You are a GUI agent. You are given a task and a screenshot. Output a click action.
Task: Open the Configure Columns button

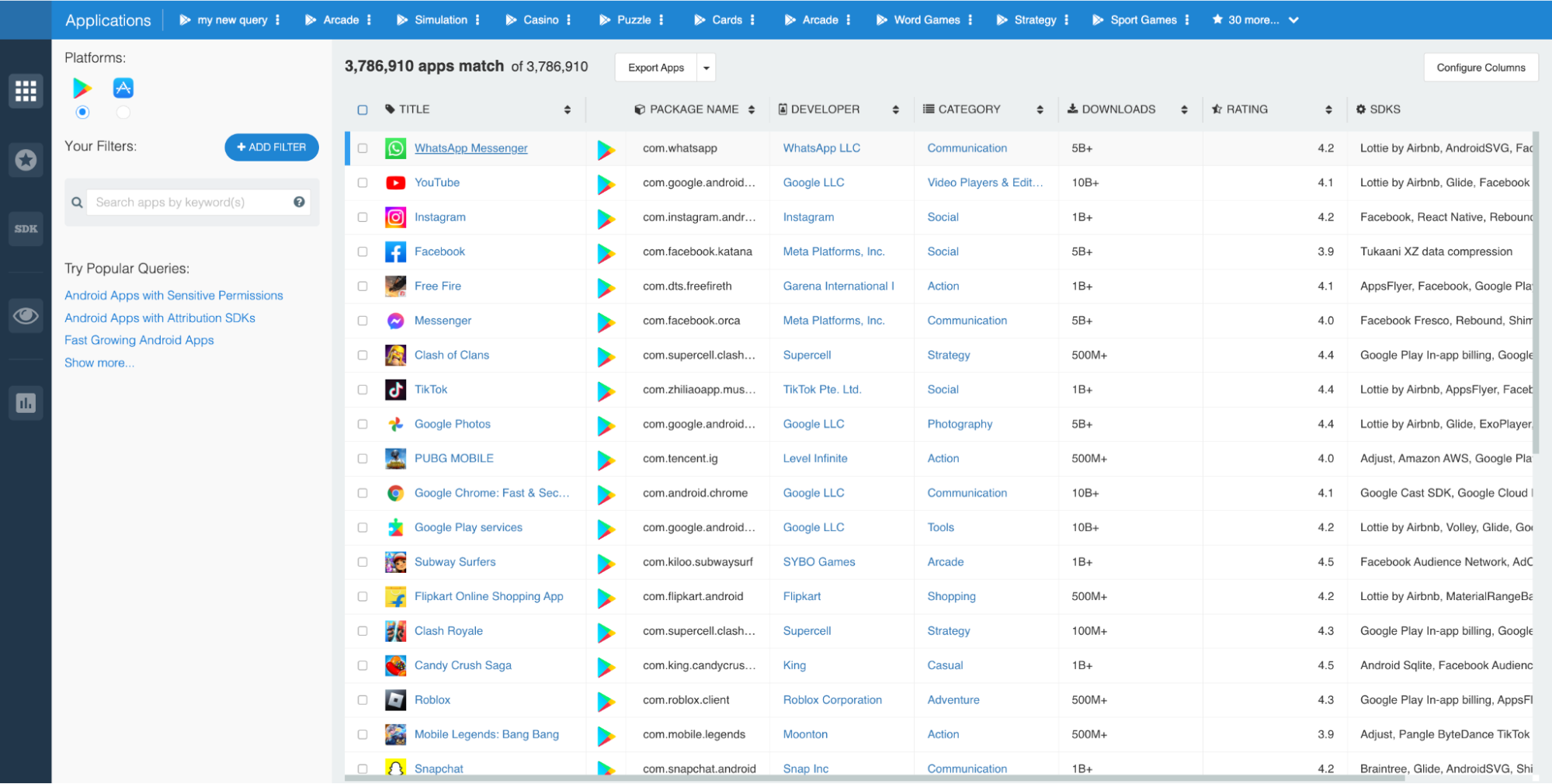pyautogui.click(x=1481, y=68)
